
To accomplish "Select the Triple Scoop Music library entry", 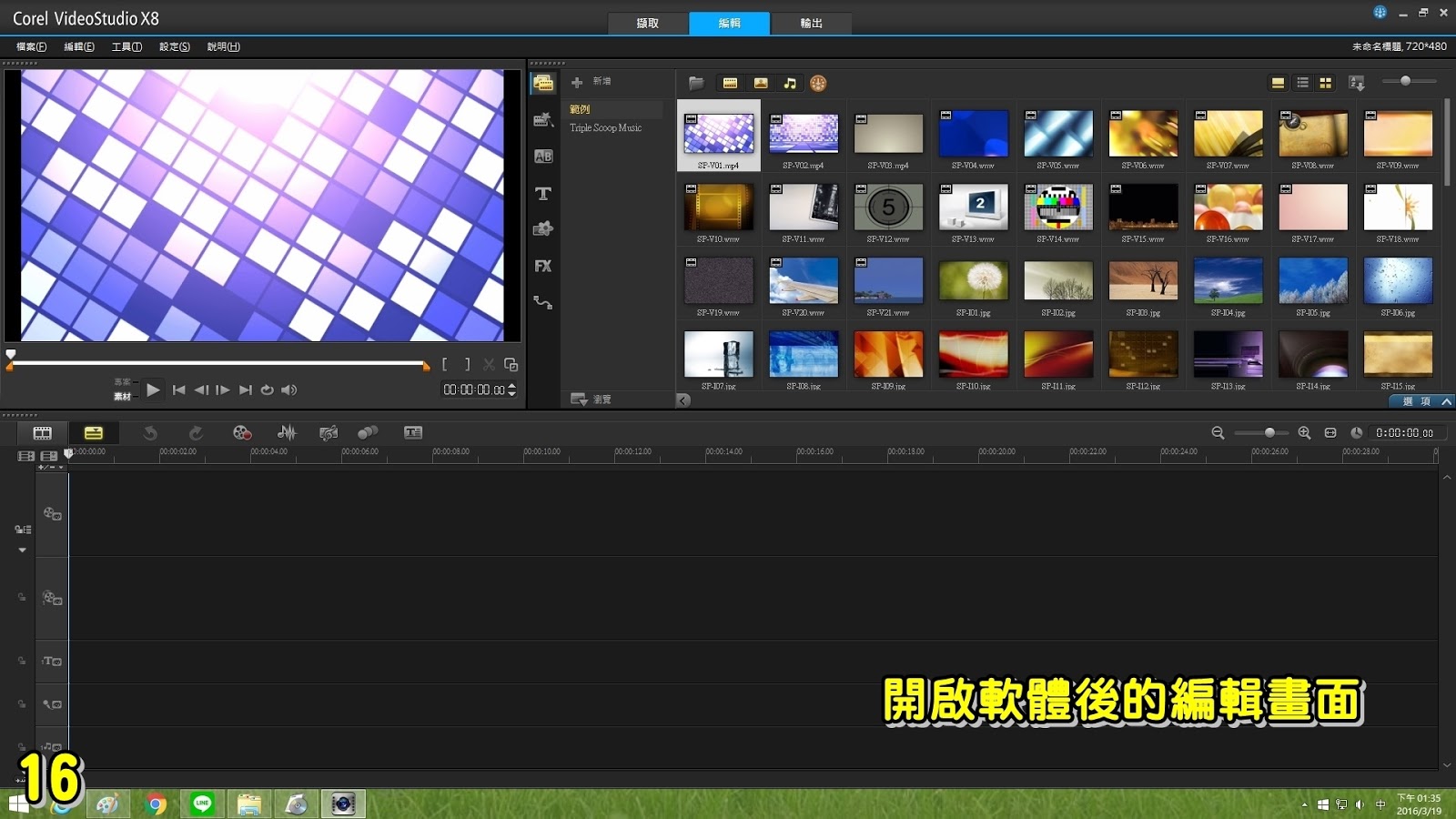I will (604, 127).
